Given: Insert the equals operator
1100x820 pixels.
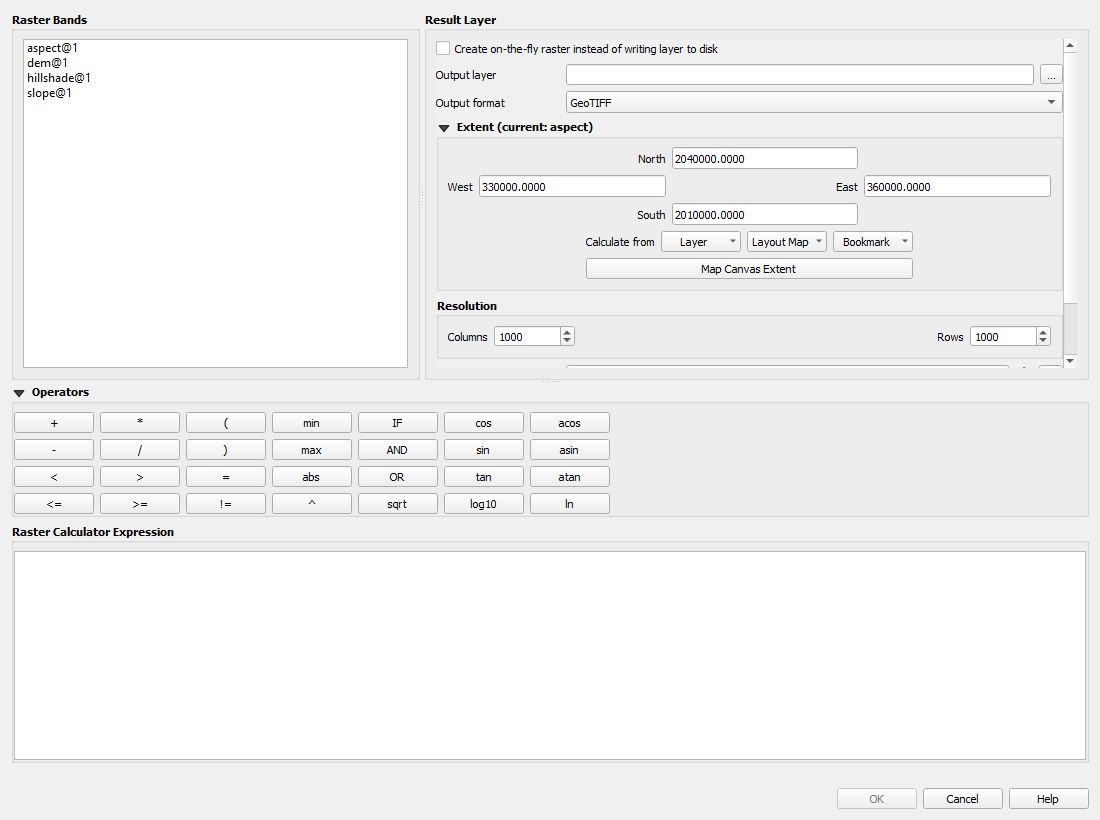Looking at the screenshot, I should click(226, 477).
